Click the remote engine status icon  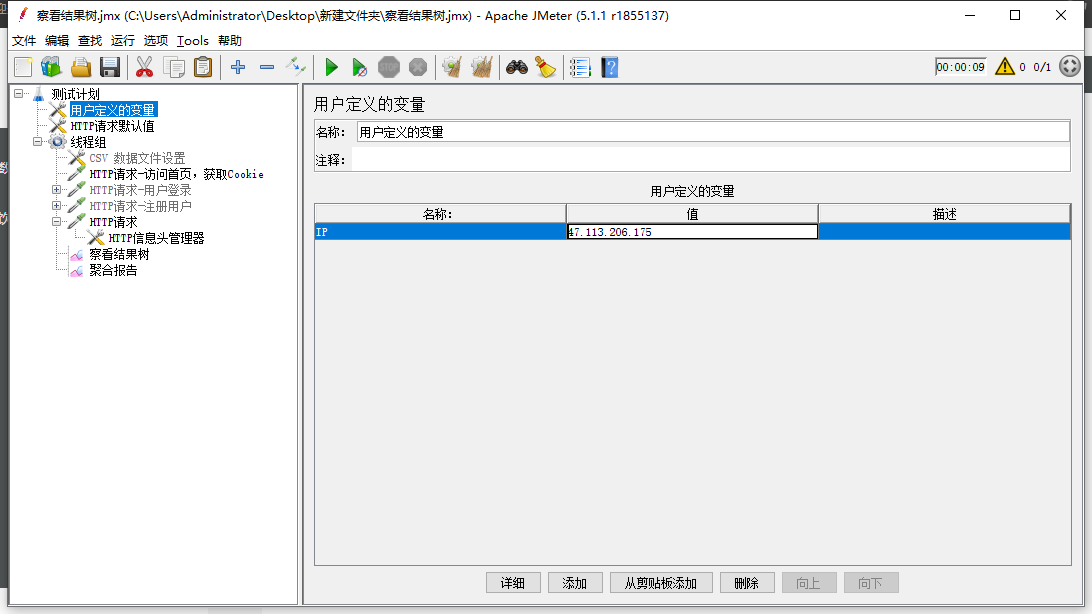[x=1070, y=66]
